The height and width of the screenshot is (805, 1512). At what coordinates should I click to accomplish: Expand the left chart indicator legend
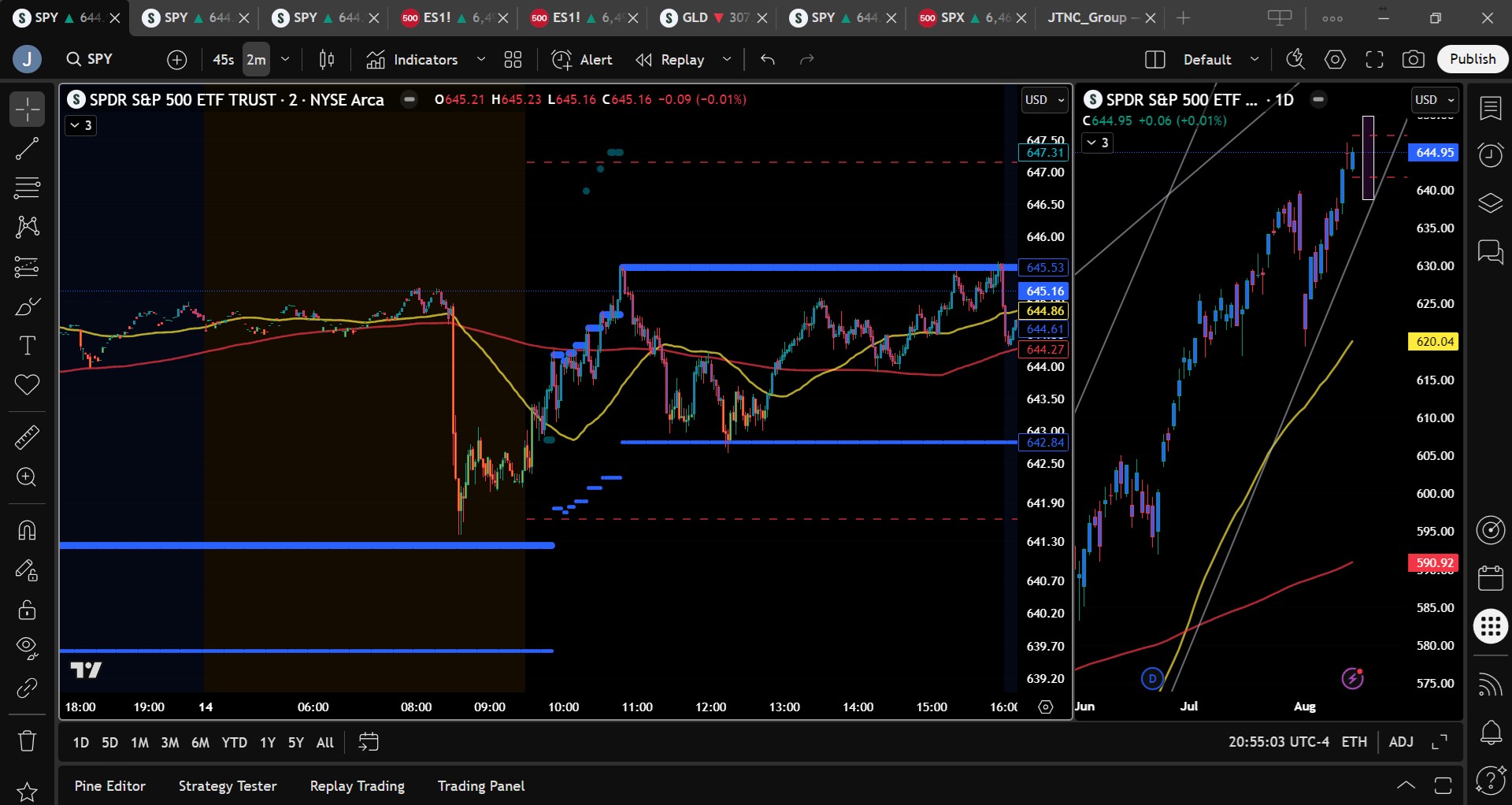tap(80, 125)
